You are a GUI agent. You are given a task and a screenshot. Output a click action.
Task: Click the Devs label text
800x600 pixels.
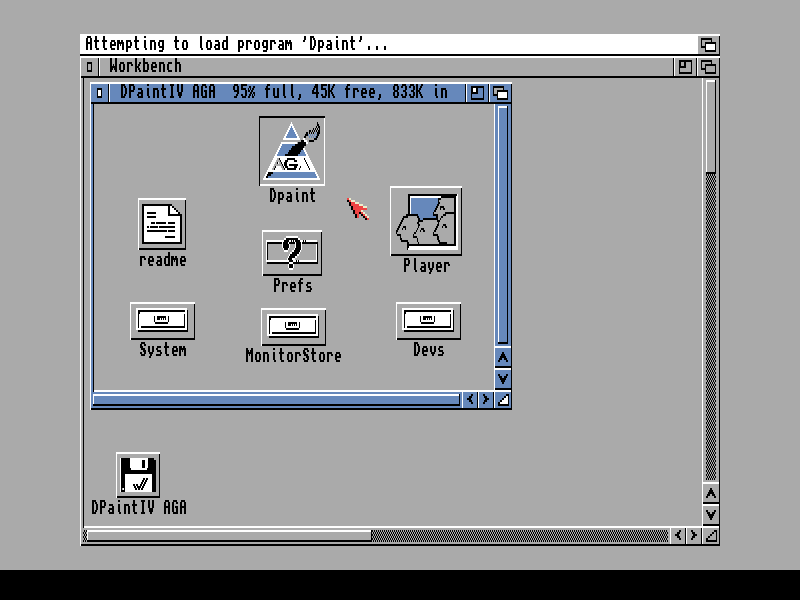(429, 350)
